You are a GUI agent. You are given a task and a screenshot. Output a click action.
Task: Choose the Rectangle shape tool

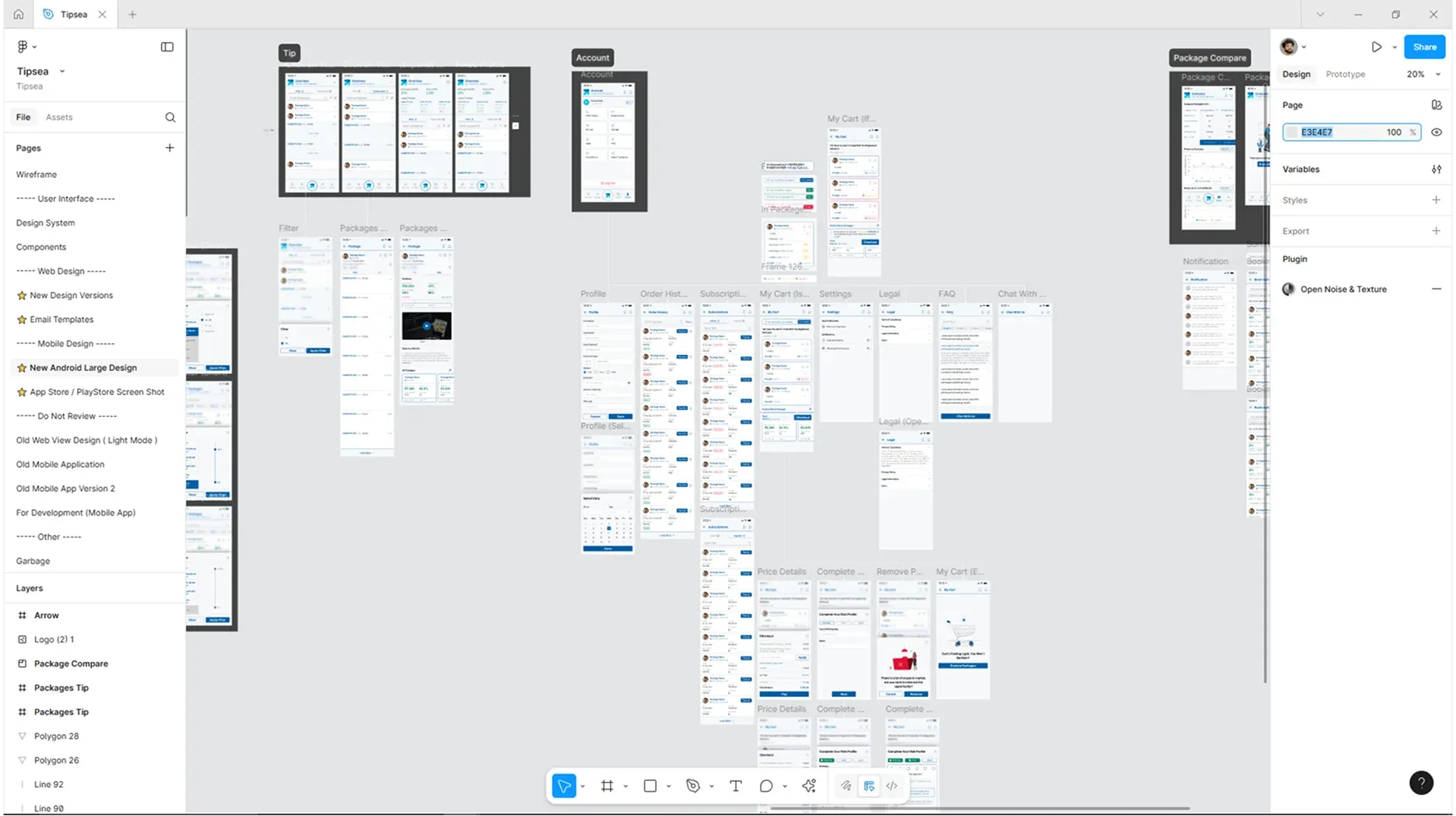pos(650,786)
